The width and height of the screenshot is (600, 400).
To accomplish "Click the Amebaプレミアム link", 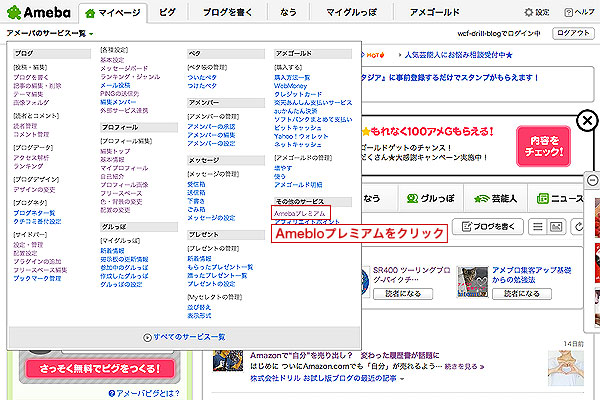I will point(300,213).
